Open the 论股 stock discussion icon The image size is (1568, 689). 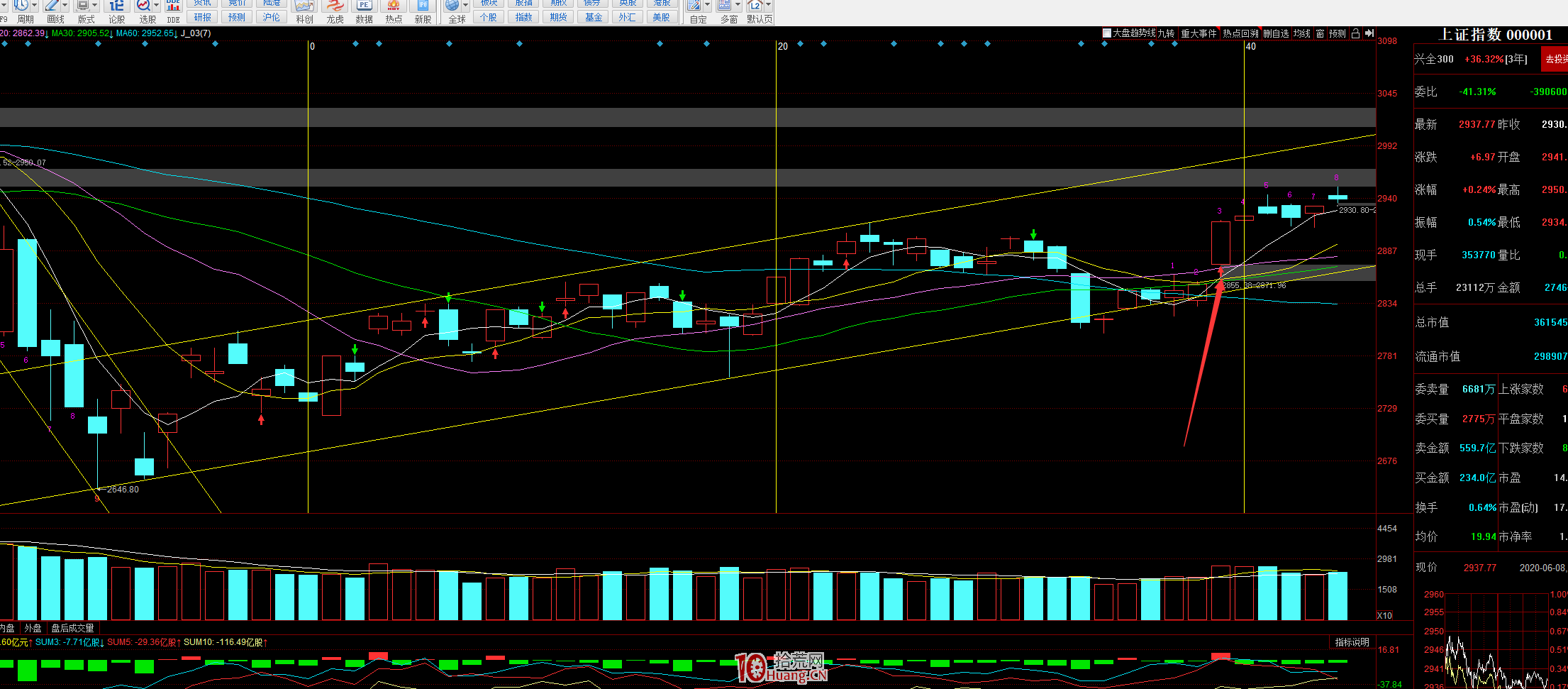click(117, 6)
